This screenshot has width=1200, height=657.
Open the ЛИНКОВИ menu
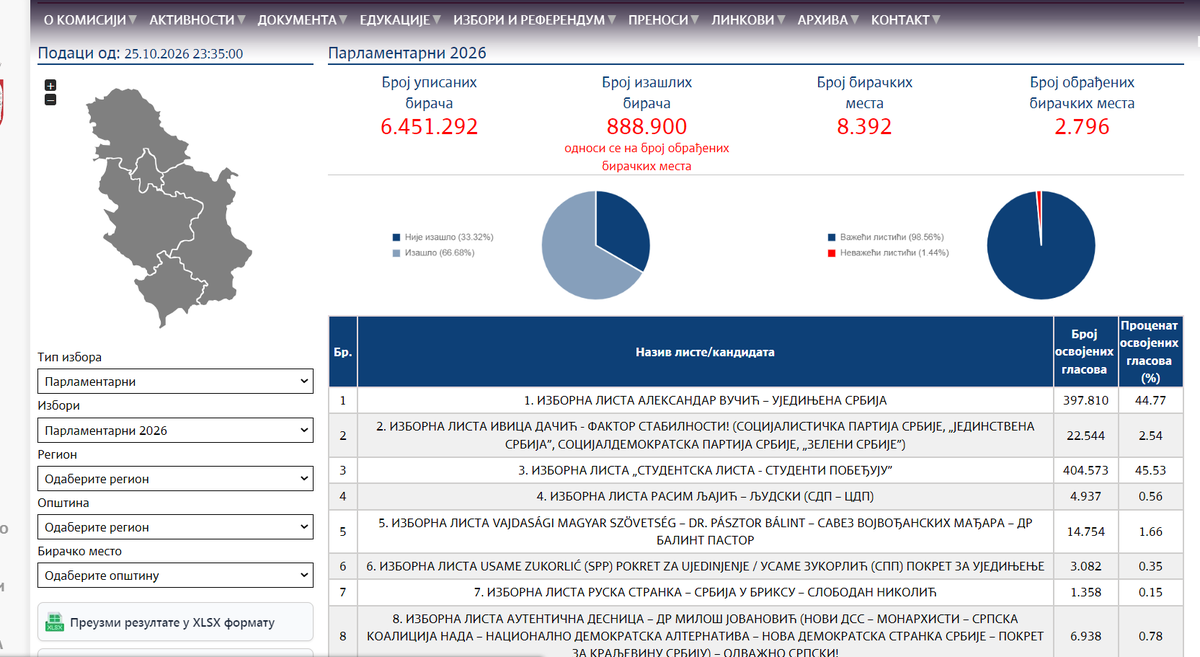749,20
